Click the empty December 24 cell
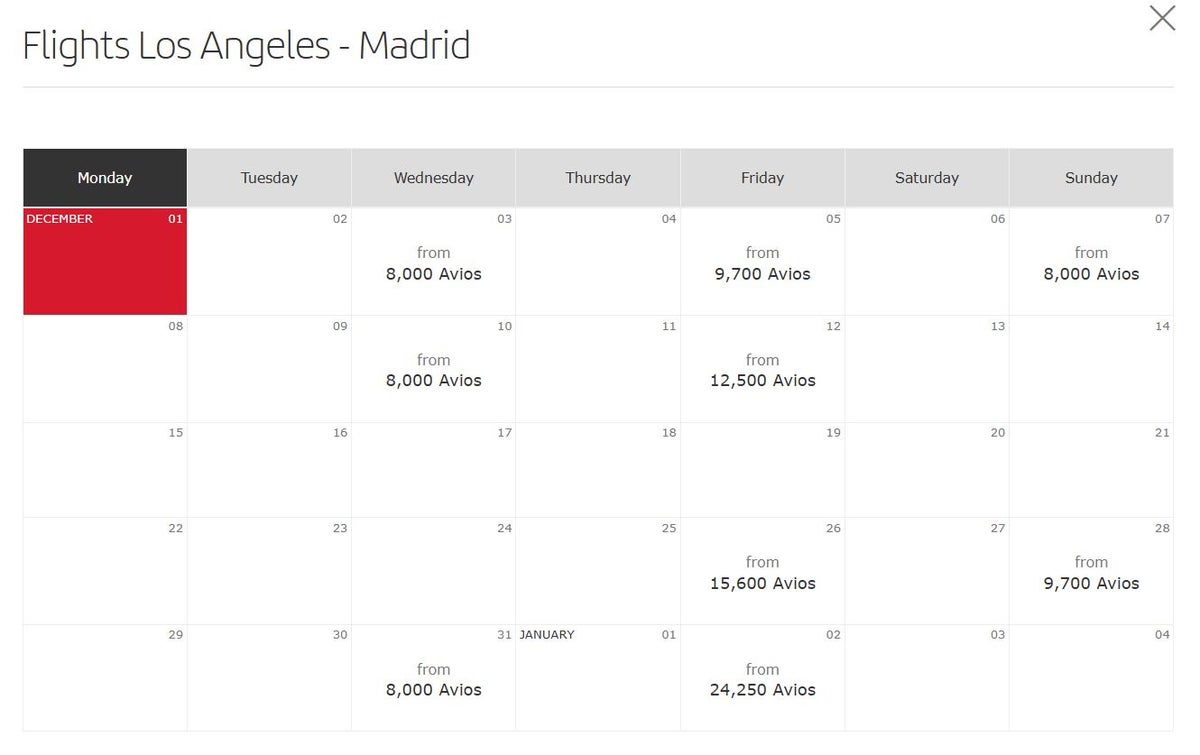Screen dimensions: 1200x755 pos(433,571)
